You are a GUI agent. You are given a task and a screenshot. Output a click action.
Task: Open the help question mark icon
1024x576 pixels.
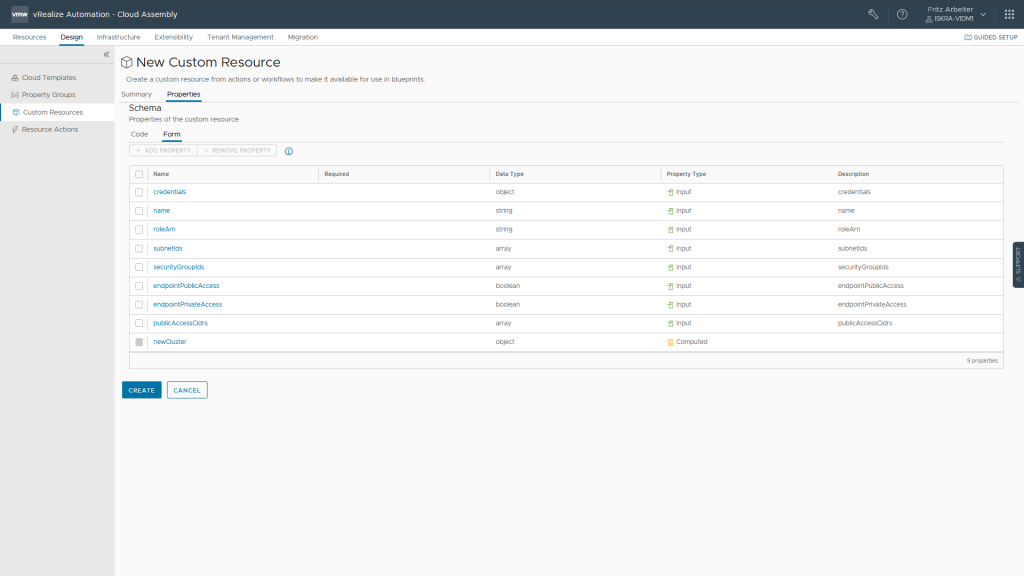pos(902,14)
